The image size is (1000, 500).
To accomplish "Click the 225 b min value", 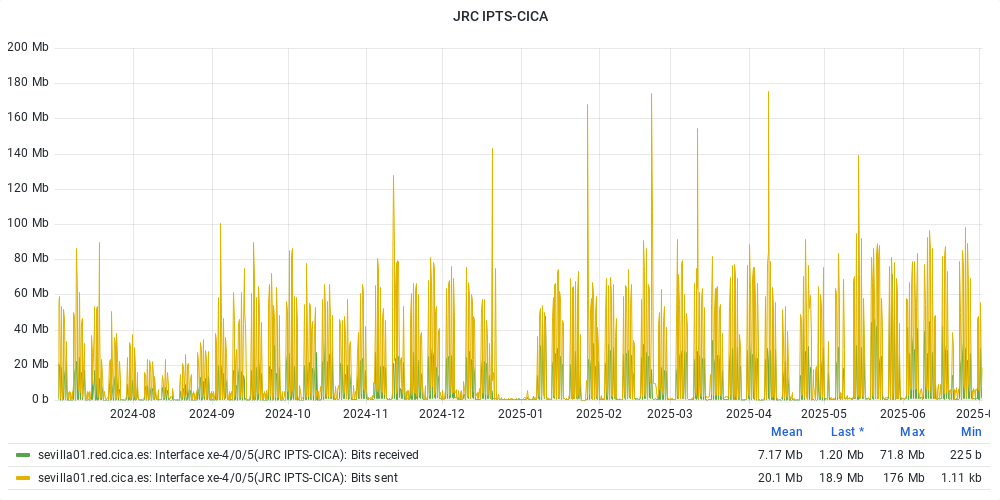I will click(966, 455).
